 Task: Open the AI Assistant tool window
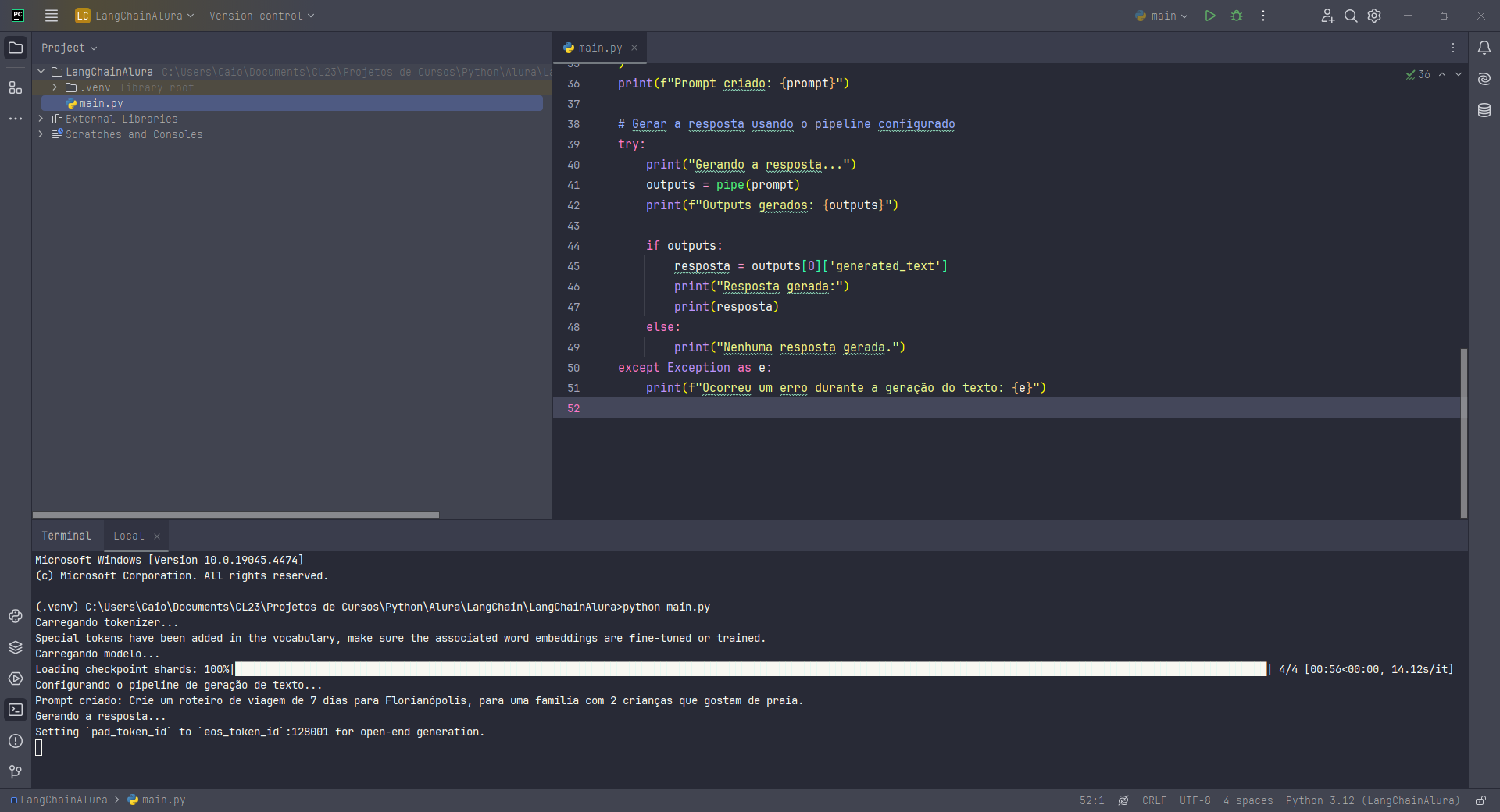click(x=1484, y=79)
